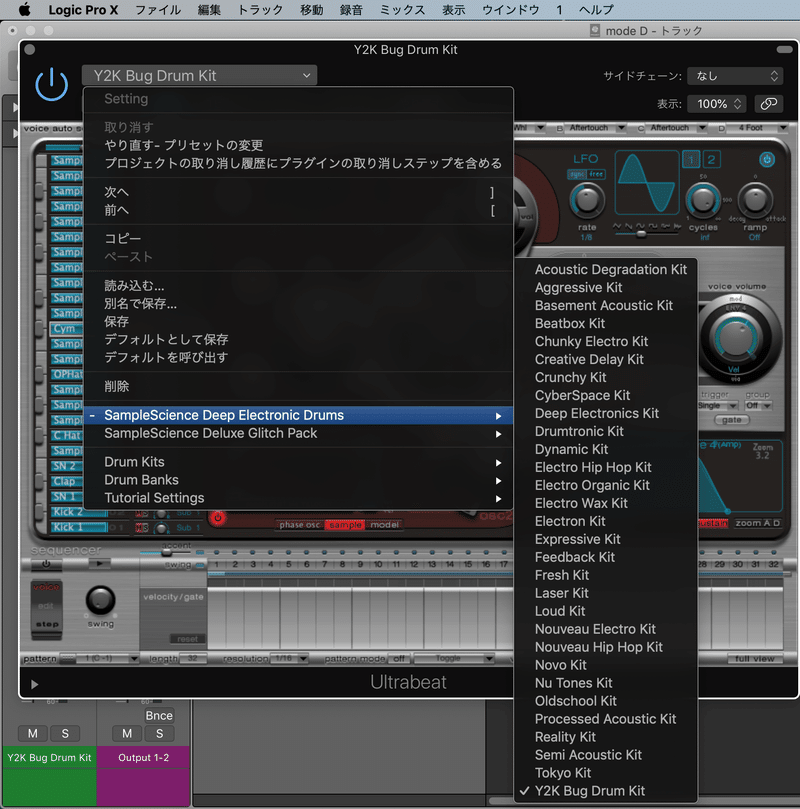The height and width of the screenshot is (809, 800).
Task: Click the link icon beside the zoom percentage
Action: [x=767, y=103]
